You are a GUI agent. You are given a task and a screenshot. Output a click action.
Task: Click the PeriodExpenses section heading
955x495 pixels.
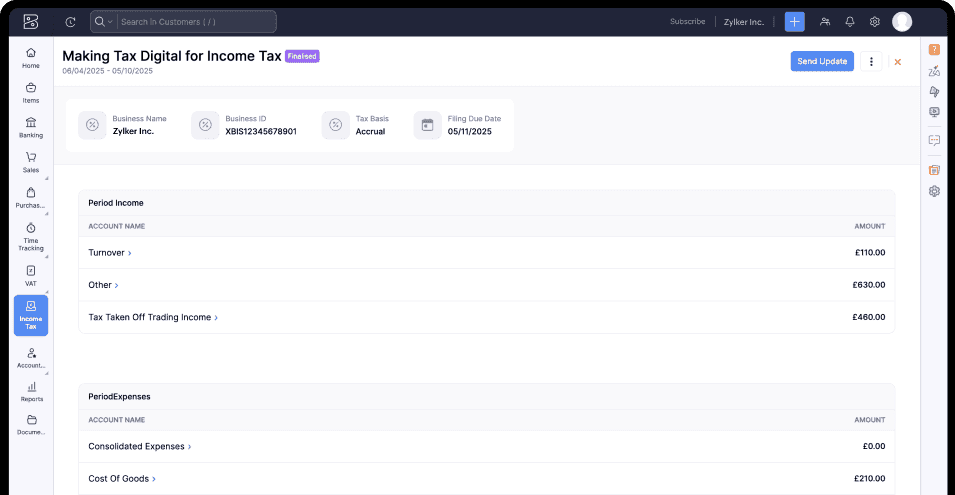pos(119,396)
